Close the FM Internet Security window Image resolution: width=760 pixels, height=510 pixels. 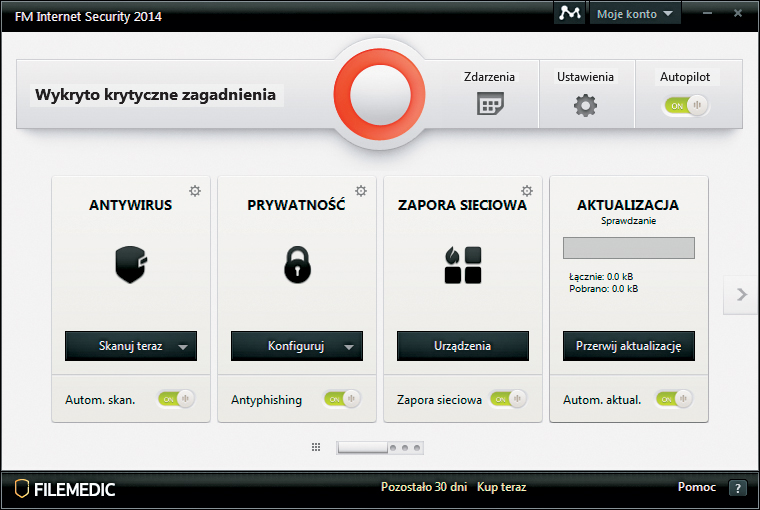point(738,13)
